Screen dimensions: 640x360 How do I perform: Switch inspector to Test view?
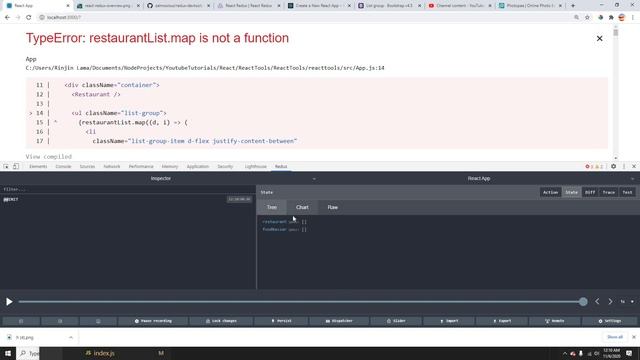coord(627,192)
